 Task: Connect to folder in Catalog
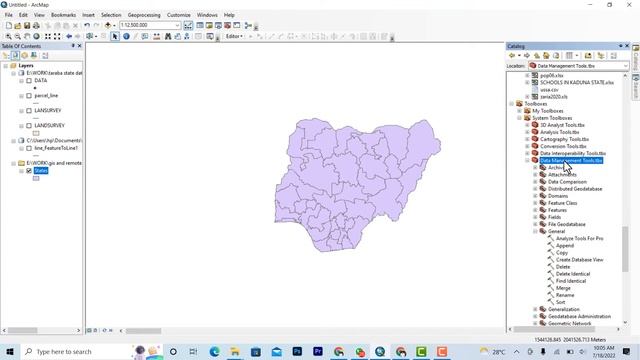(588, 56)
